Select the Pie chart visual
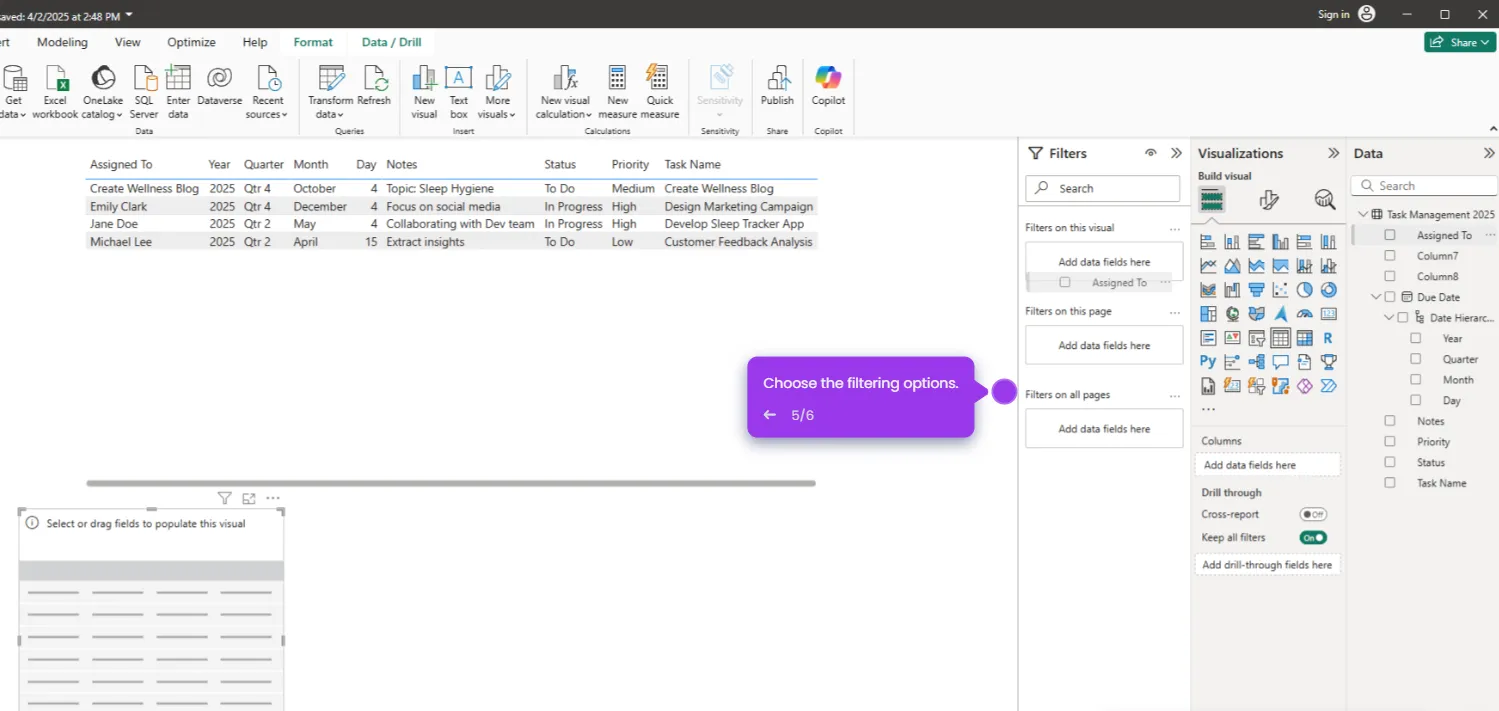This screenshot has width=1499, height=711. (1304, 290)
